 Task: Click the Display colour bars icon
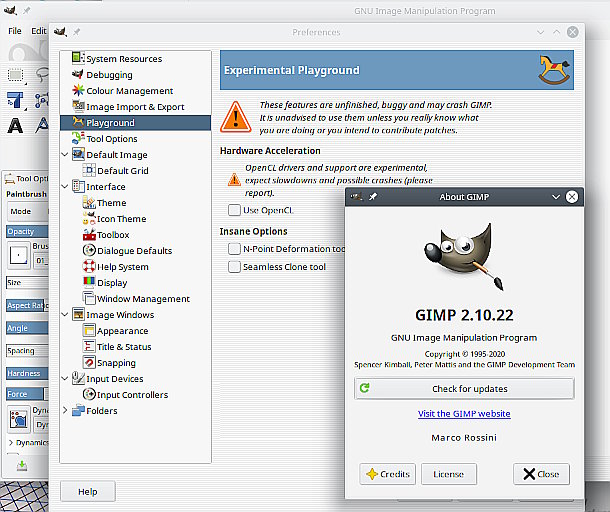[x=89, y=282]
